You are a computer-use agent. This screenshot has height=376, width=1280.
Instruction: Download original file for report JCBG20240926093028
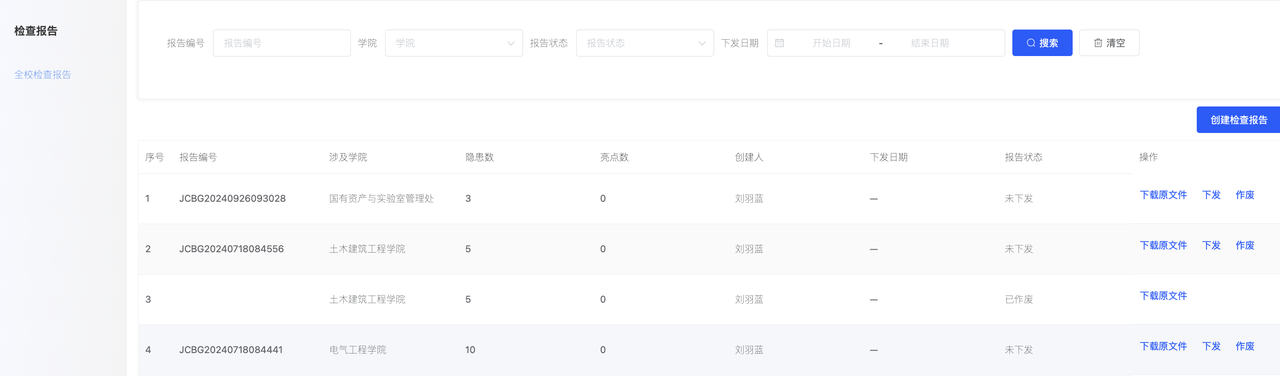pyautogui.click(x=1163, y=195)
